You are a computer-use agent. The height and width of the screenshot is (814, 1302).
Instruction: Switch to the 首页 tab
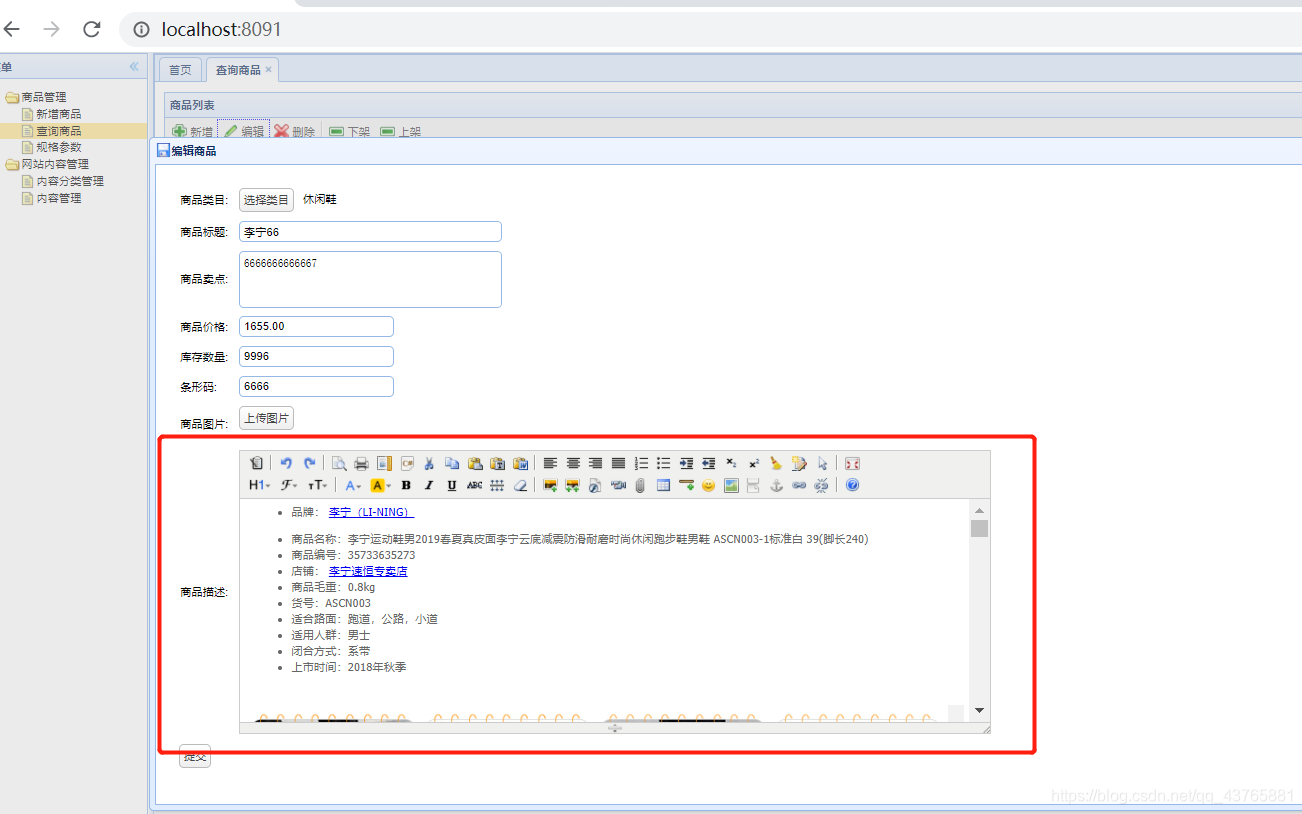pyautogui.click(x=180, y=70)
